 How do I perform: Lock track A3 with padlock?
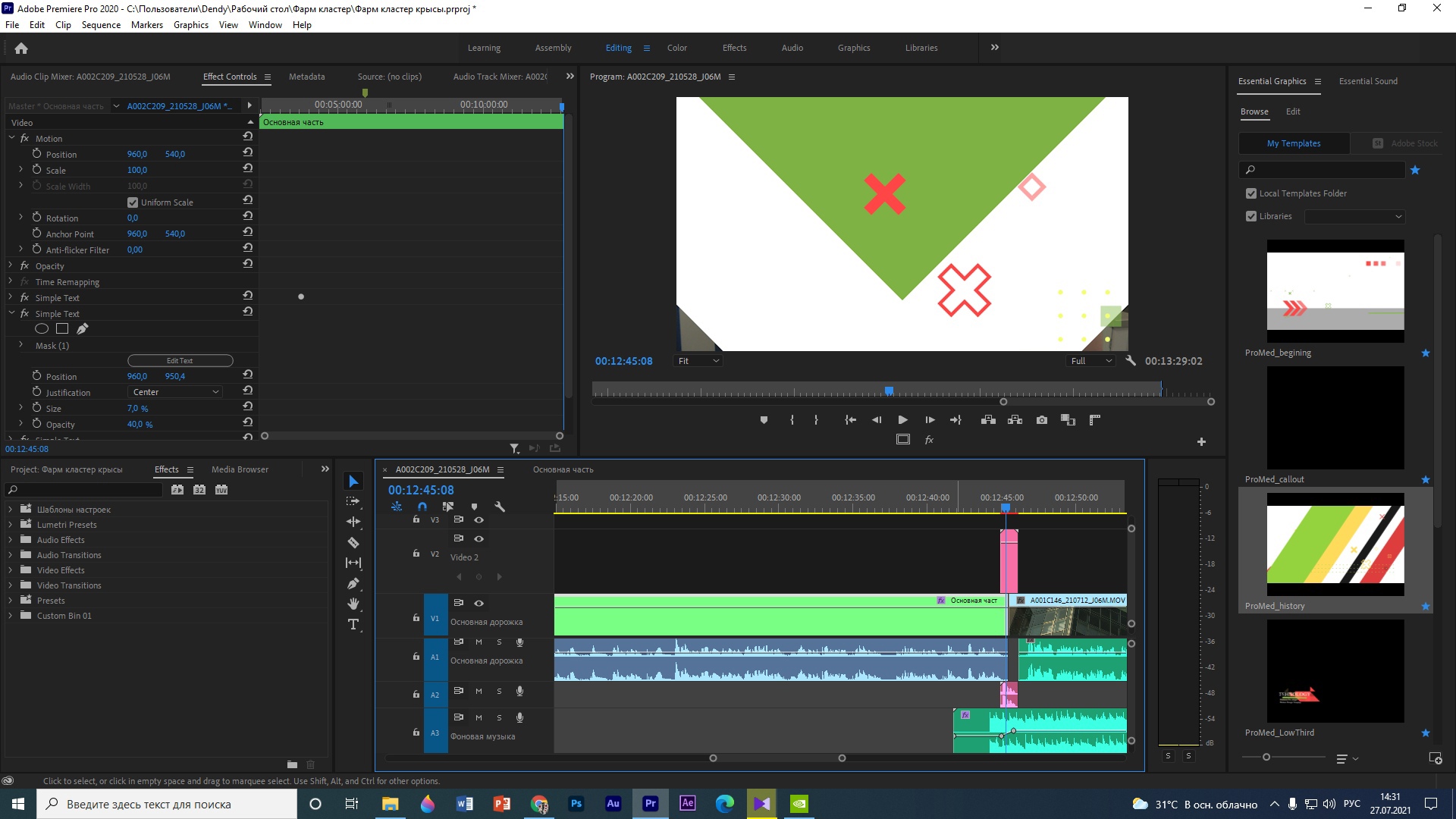point(416,733)
